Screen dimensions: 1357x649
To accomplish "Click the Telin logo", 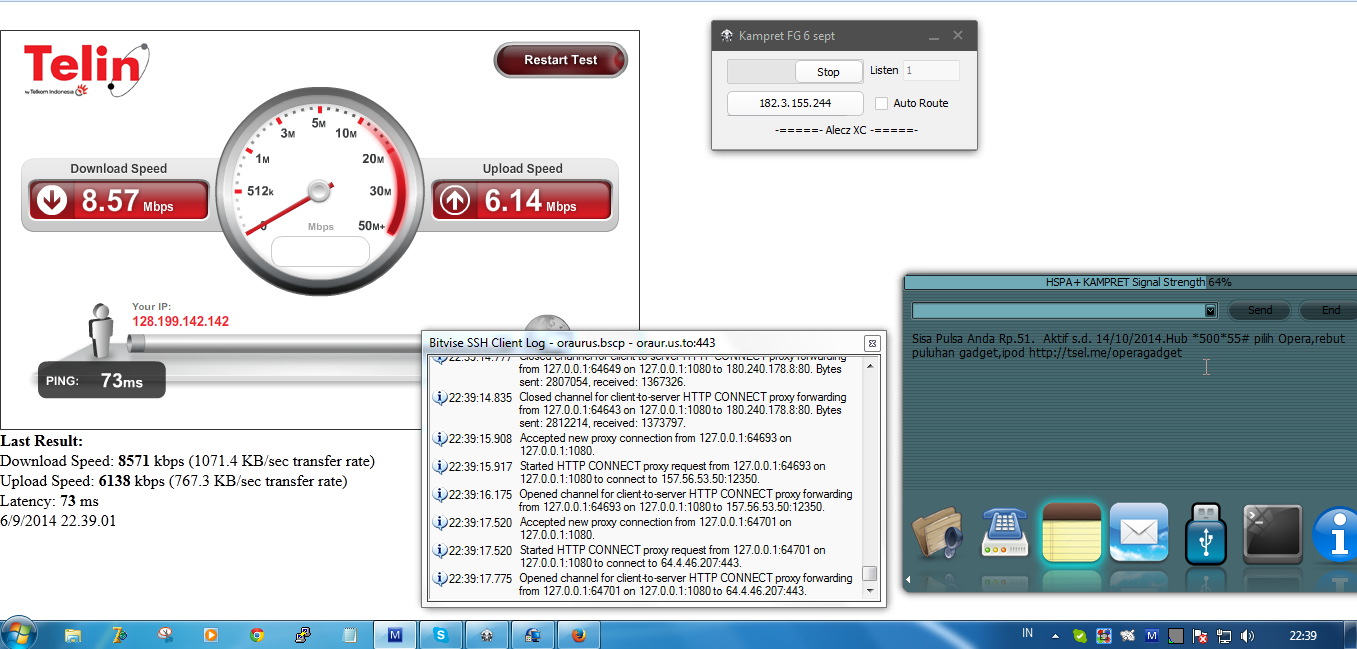I will [x=87, y=70].
